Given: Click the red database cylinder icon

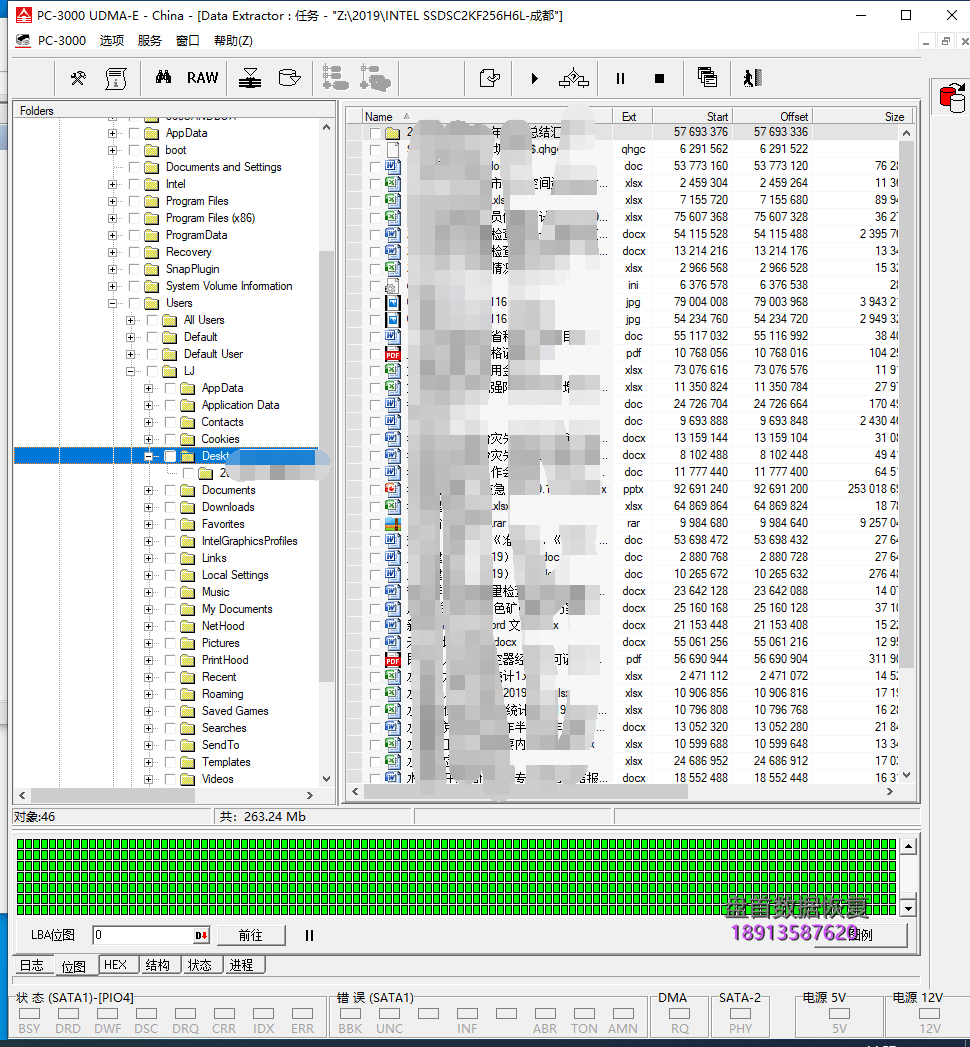Looking at the screenshot, I should click(952, 97).
